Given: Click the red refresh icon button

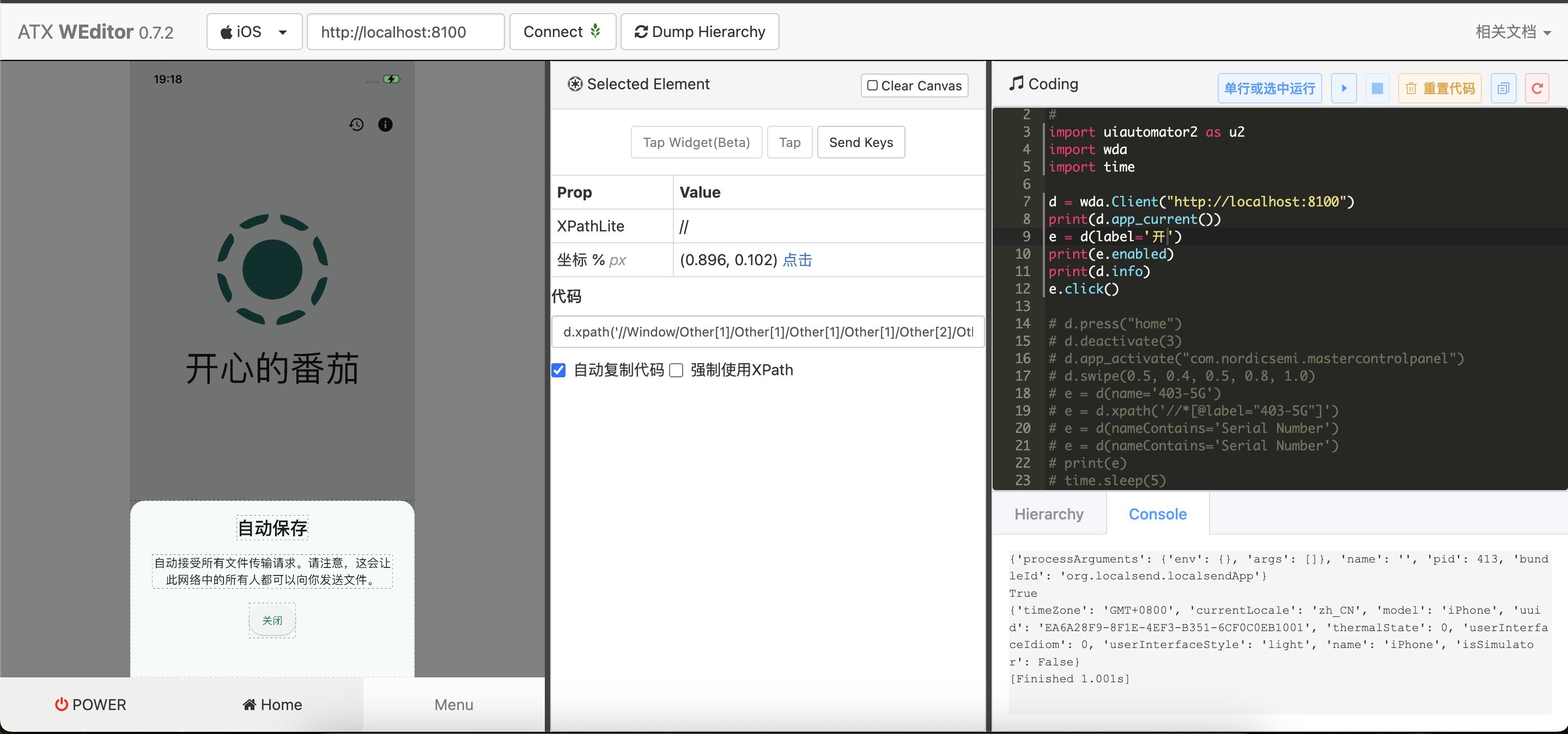Looking at the screenshot, I should click(1536, 89).
